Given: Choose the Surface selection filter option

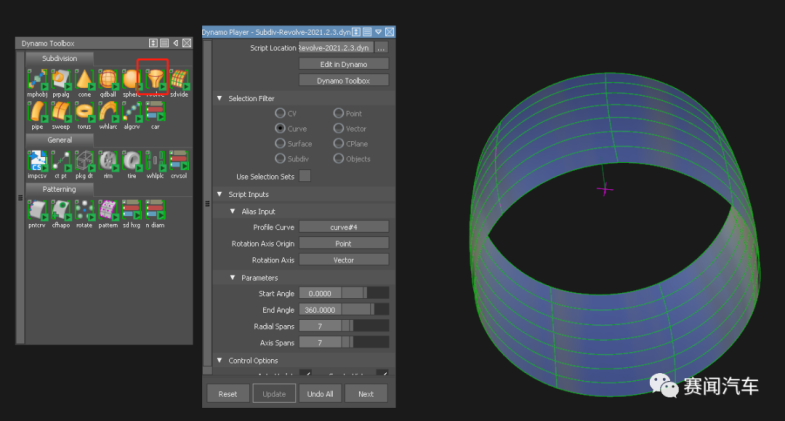Looking at the screenshot, I should [x=279, y=143].
